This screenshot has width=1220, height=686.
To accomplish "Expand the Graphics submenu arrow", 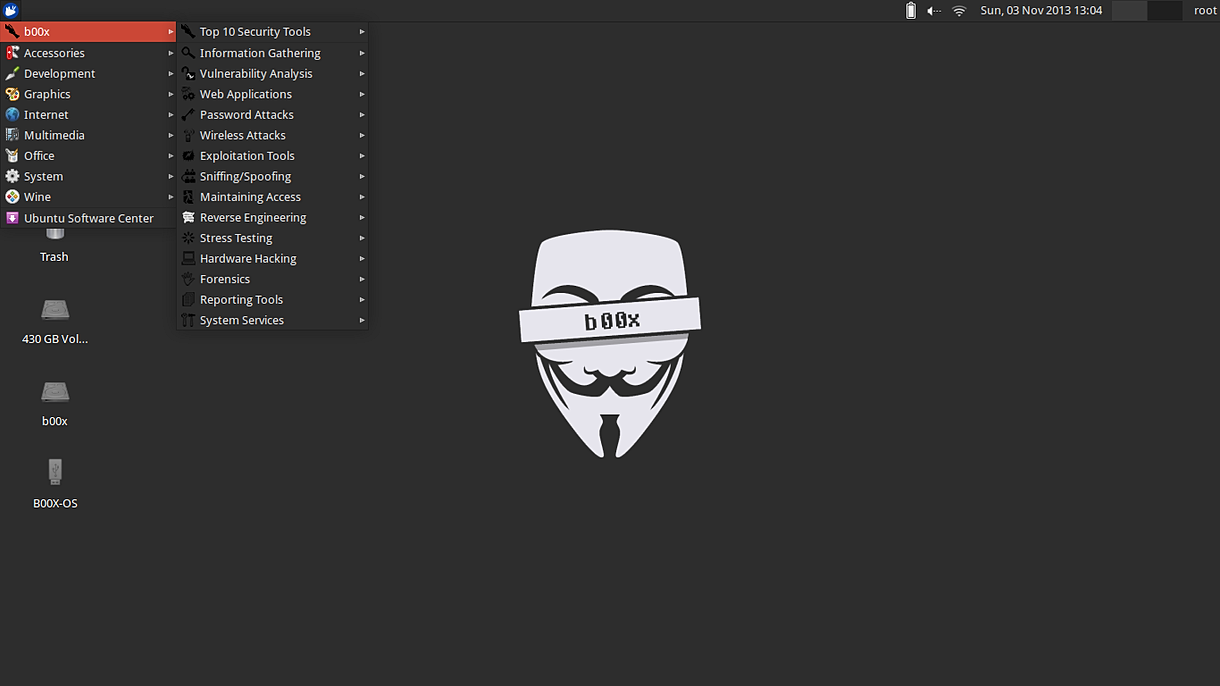I will (171, 94).
